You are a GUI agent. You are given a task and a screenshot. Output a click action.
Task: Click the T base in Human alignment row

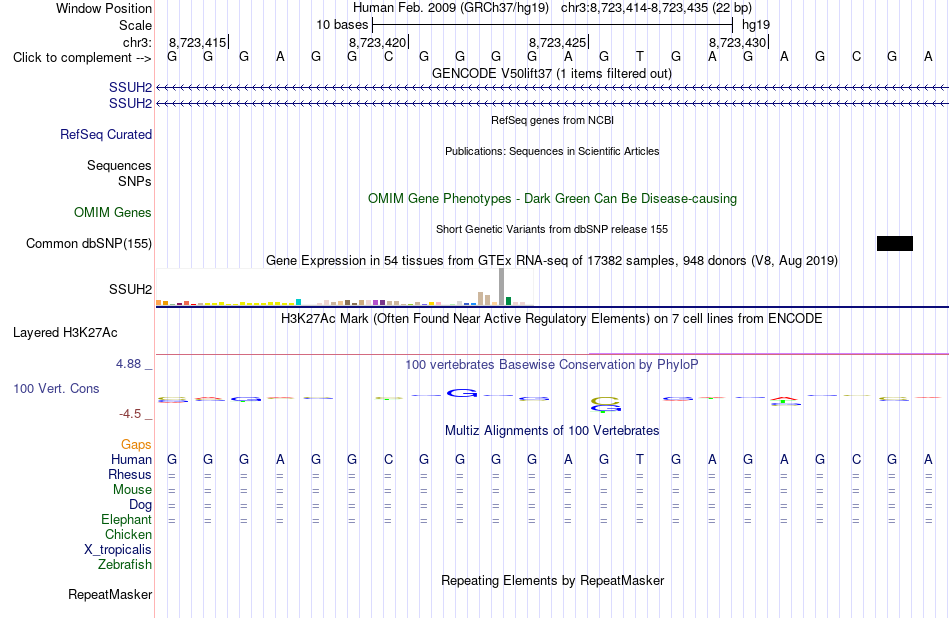(x=640, y=459)
